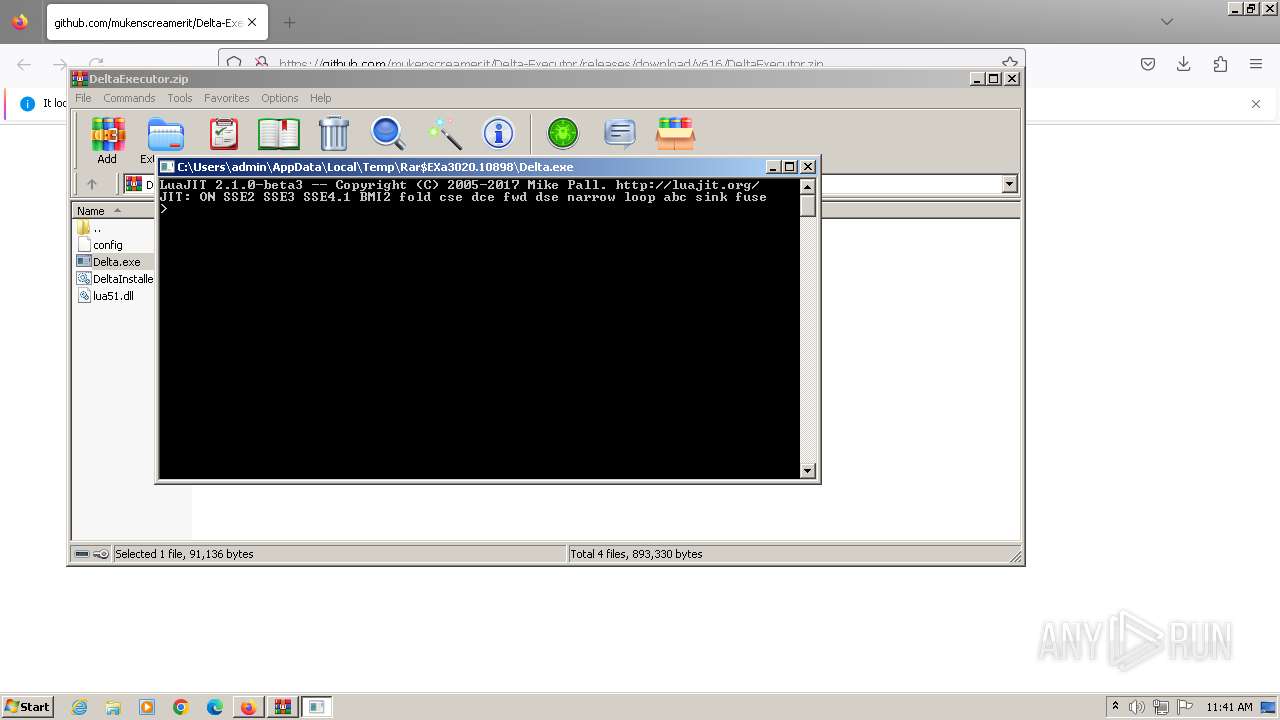
Task: Open File Explorer from taskbar
Action: [113, 707]
